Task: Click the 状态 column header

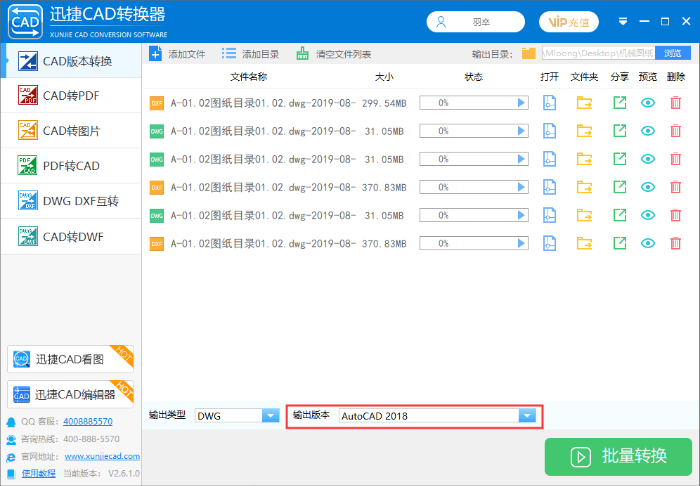Action: [x=474, y=77]
